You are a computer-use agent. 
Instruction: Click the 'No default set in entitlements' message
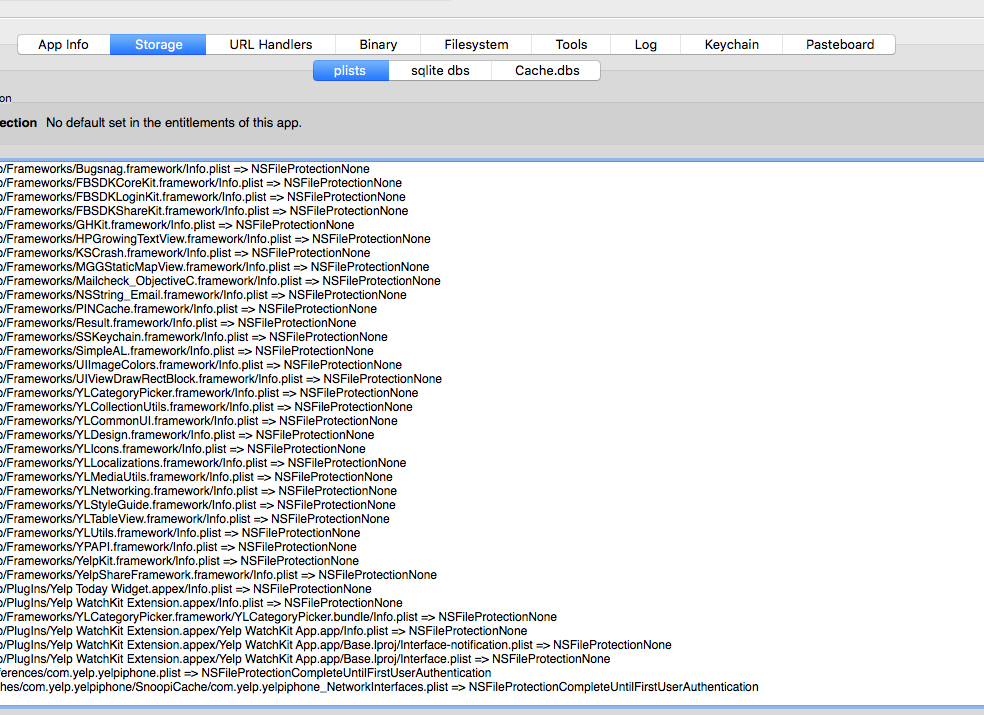point(174,123)
